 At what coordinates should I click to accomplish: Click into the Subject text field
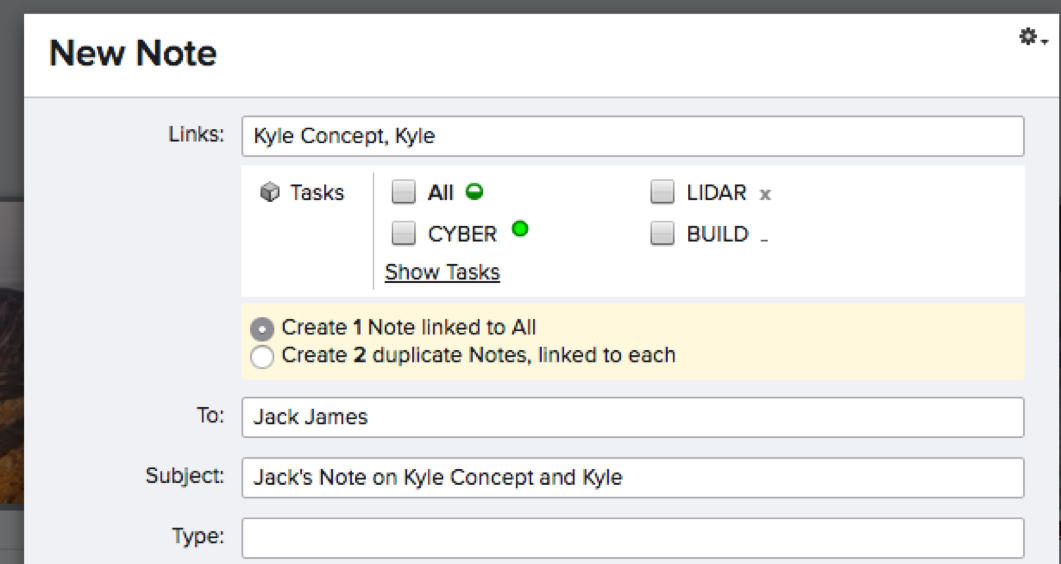tap(632, 477)
